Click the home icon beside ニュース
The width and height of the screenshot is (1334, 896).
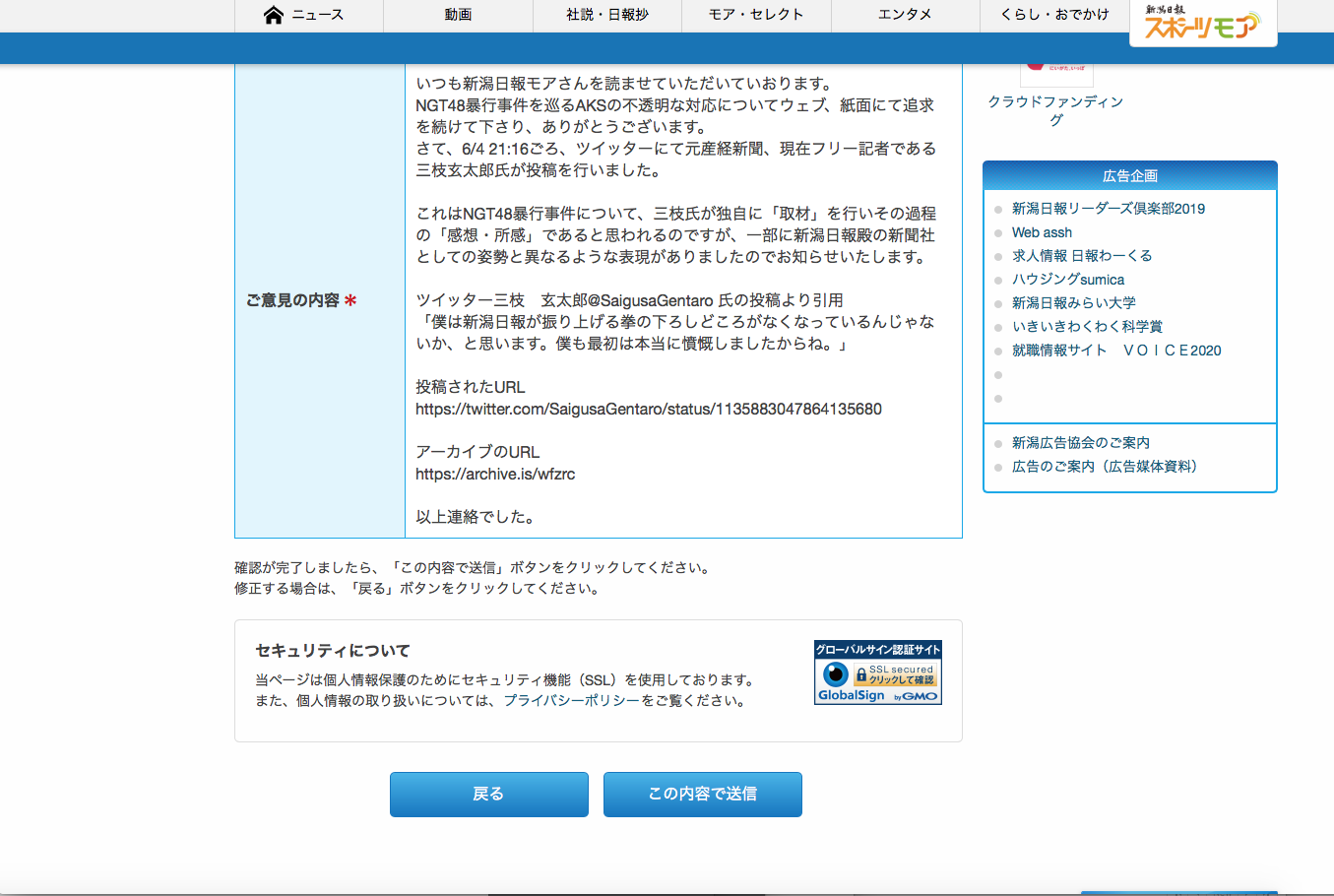coord(274,15)
